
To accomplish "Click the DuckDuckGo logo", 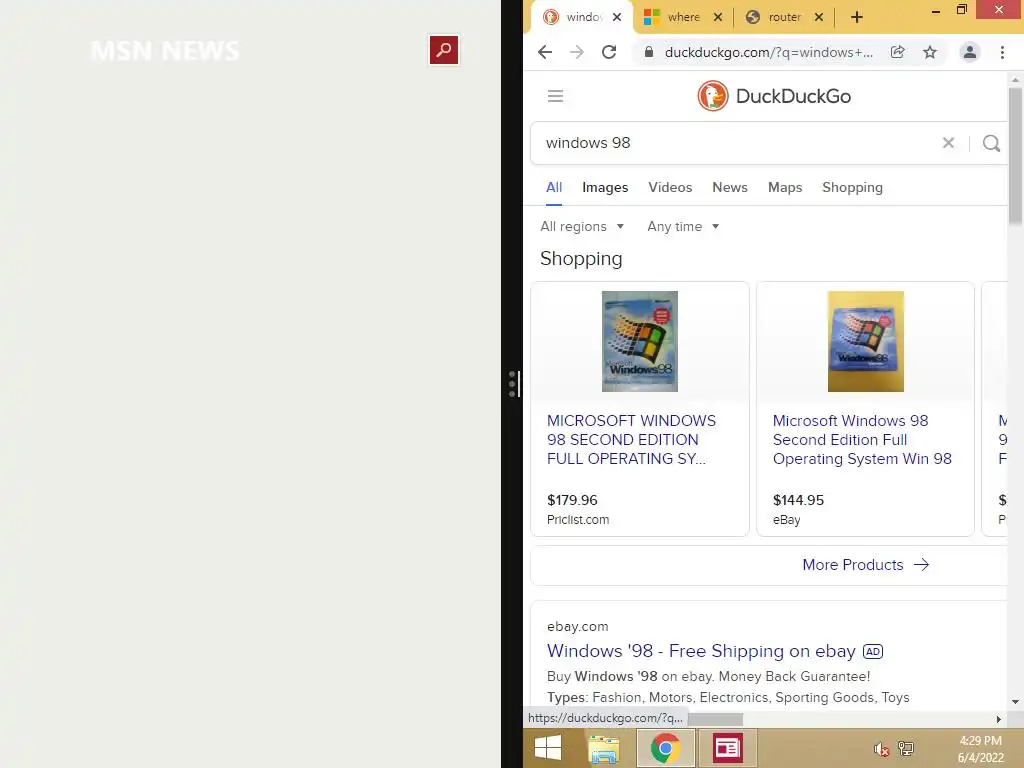I will coord(775,96).
